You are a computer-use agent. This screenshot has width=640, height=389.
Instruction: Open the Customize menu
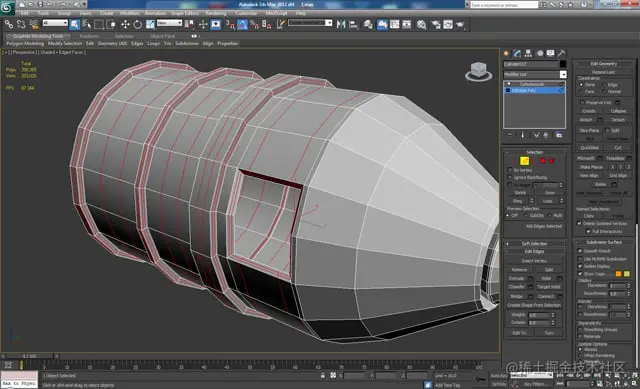point(246,13)
